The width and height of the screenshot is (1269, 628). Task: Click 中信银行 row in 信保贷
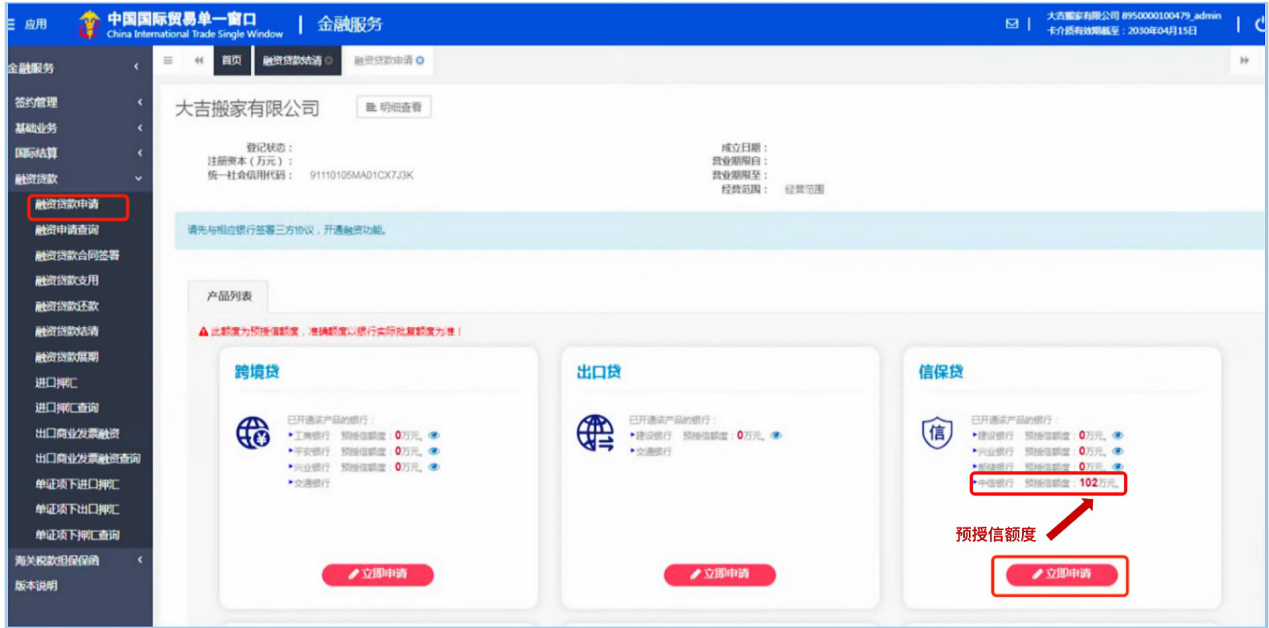coord(1048,483)
